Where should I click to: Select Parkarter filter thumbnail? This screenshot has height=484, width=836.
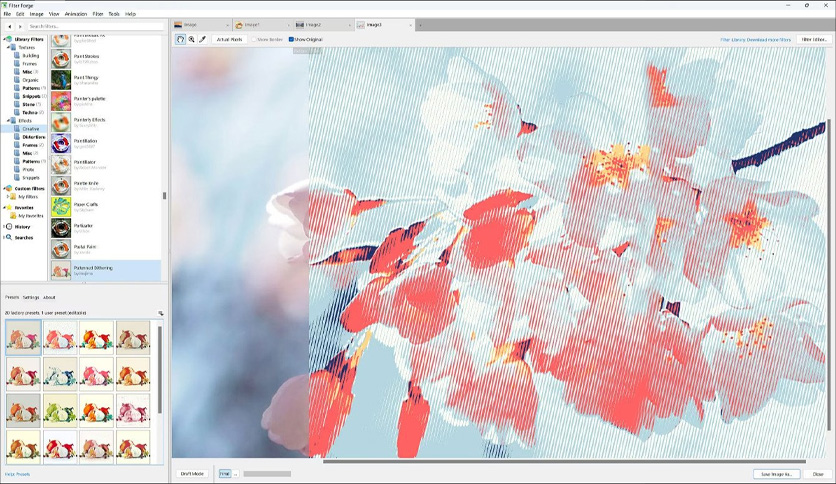tap(61, 228)
